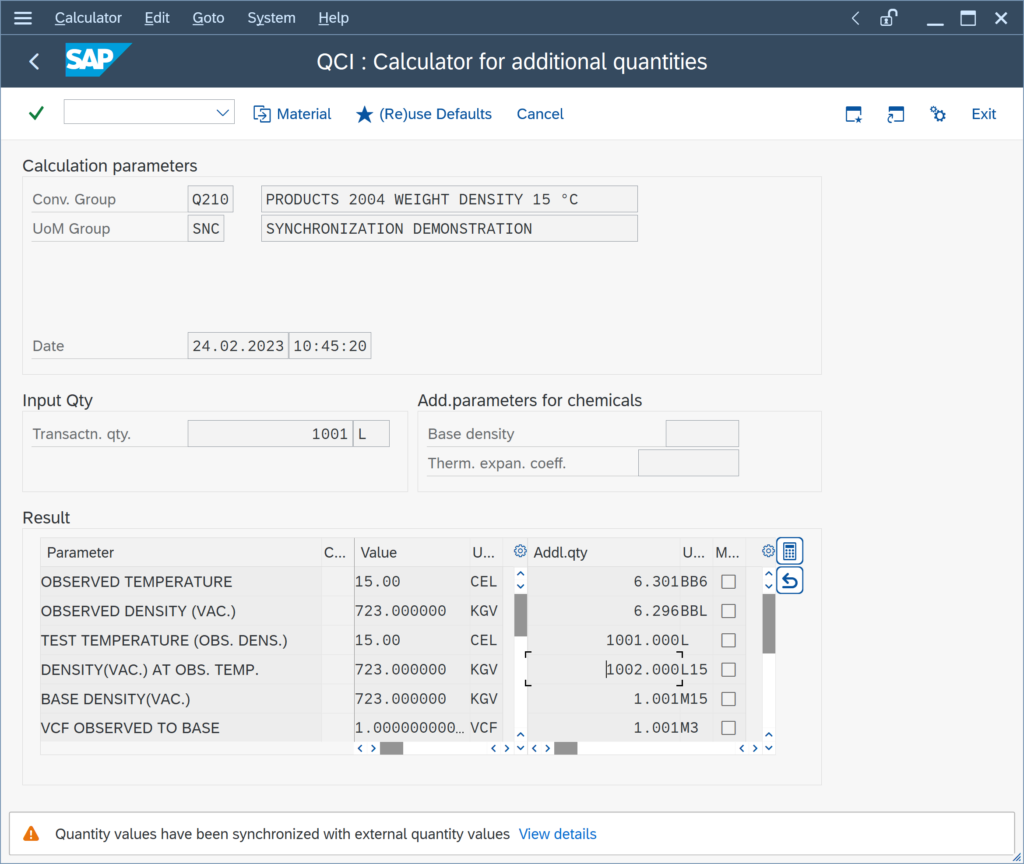
Task: Click the transaction quantity unit field L
Action: point(371,434)
